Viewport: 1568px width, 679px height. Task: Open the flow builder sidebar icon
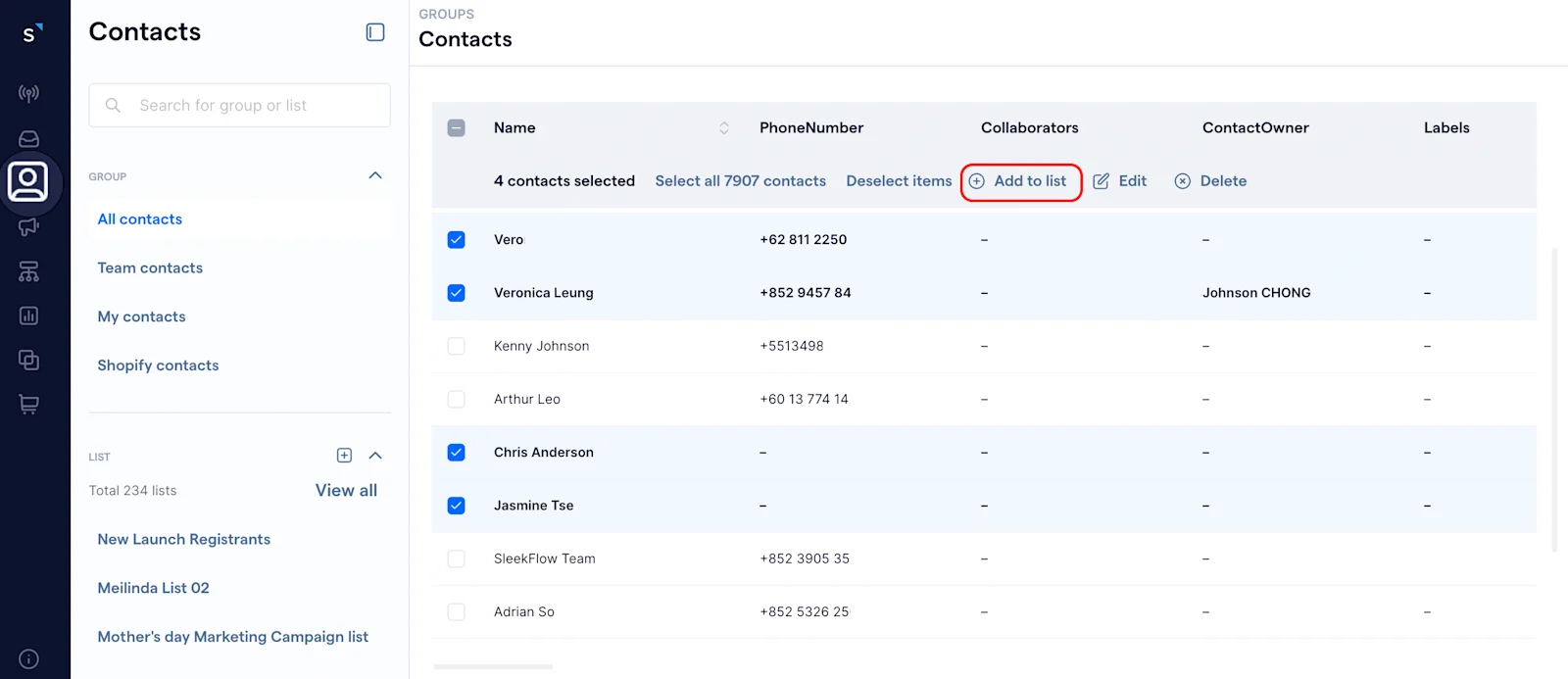pyautogui.click(x=29, y=271)
